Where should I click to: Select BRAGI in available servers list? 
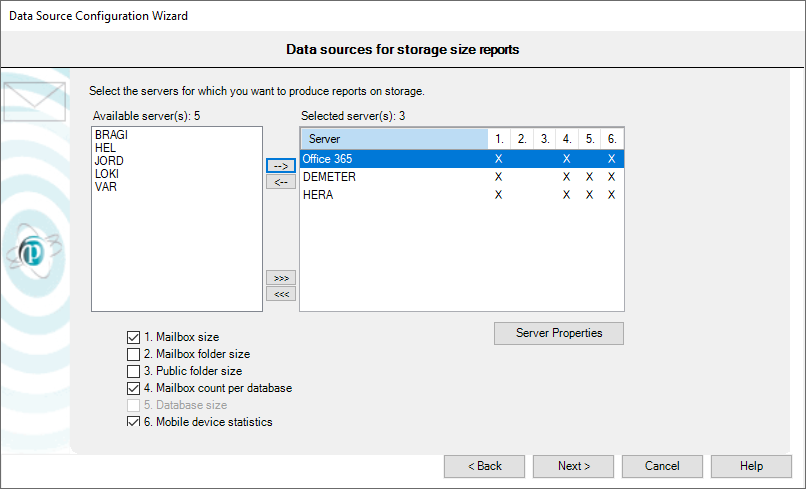(111, 134)
